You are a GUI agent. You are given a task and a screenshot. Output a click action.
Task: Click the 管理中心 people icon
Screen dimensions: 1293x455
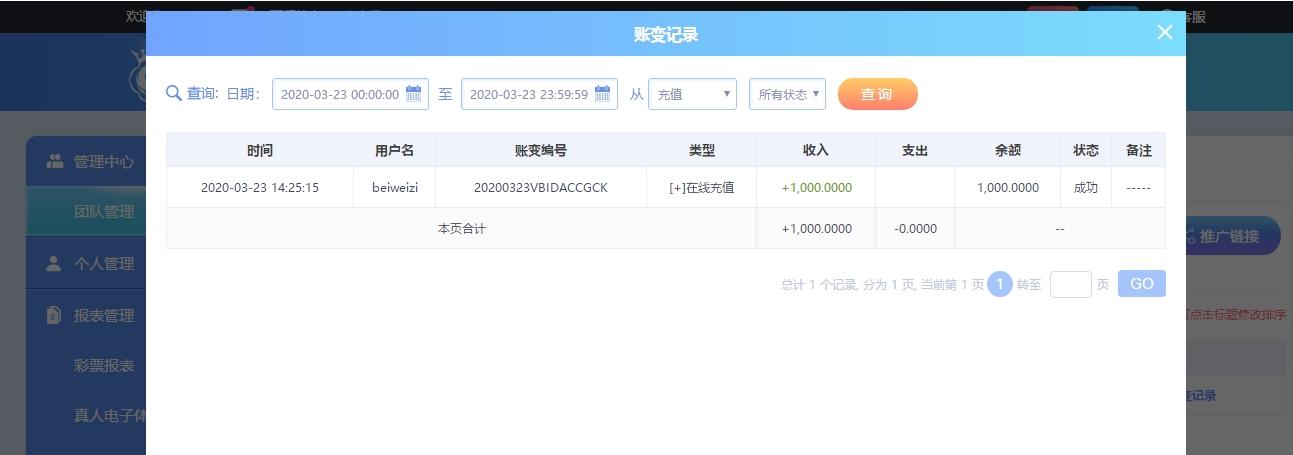point(55,161)
